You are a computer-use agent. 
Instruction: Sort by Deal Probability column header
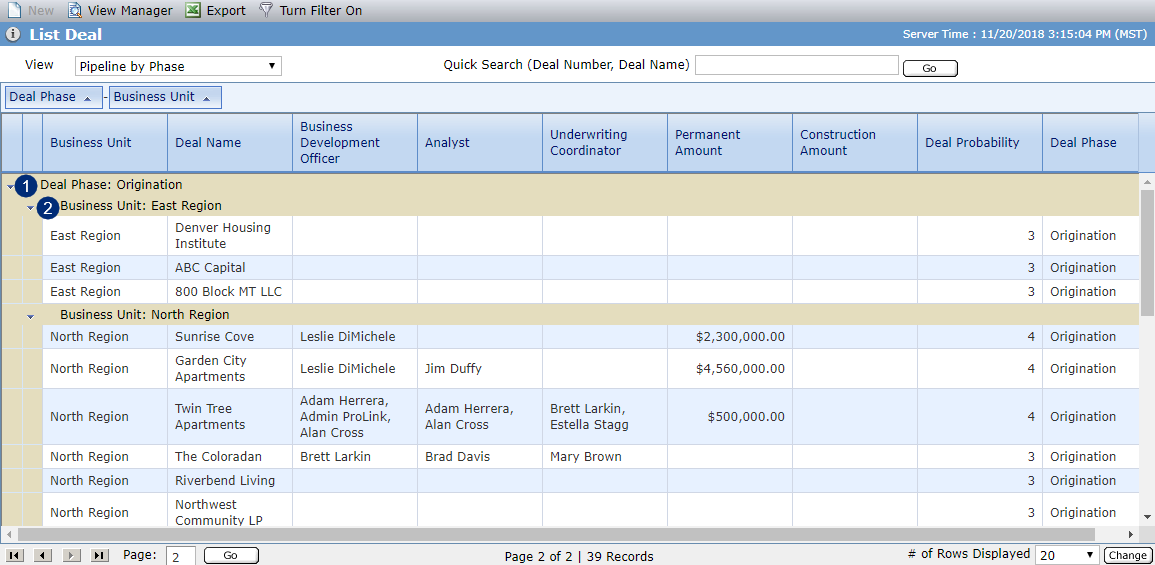(x=980, y=143)
